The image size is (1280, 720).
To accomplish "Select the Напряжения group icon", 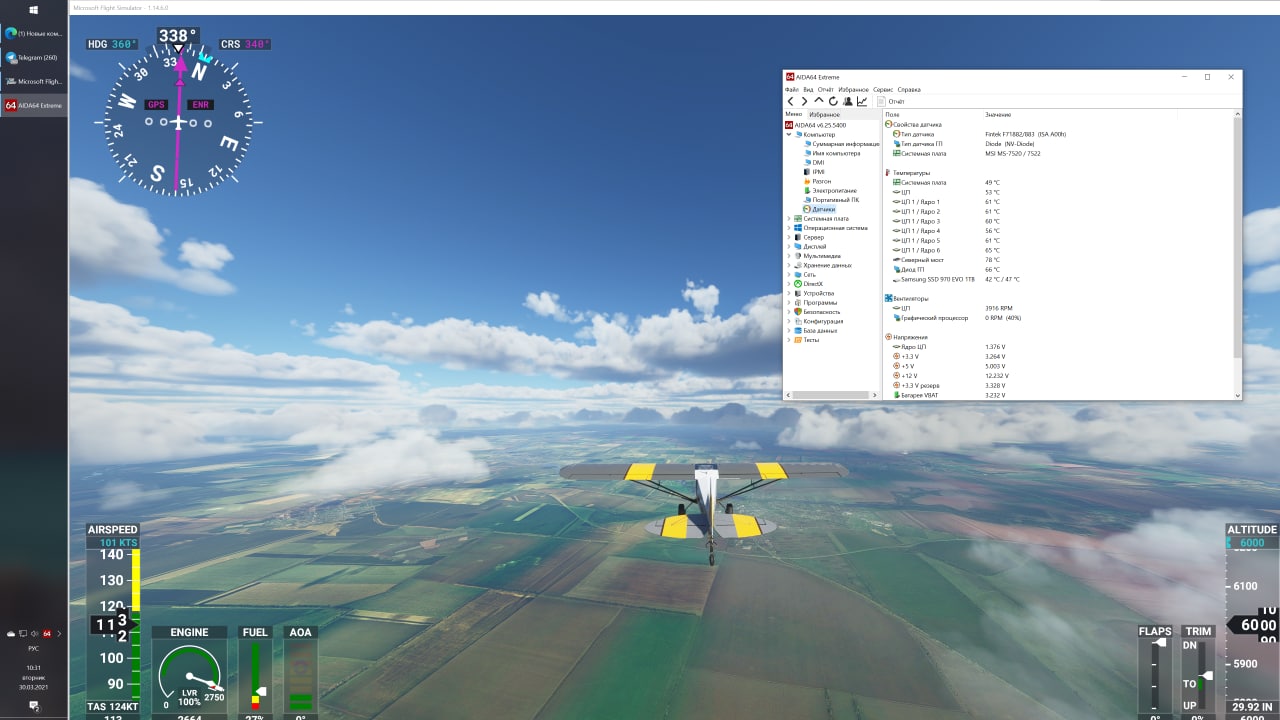I will click(x=888, y=337).
